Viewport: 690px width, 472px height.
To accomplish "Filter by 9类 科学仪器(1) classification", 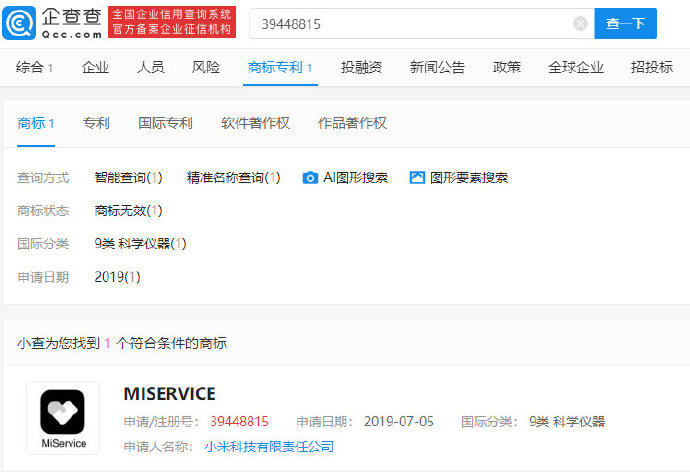I will (x=140, y=244).
